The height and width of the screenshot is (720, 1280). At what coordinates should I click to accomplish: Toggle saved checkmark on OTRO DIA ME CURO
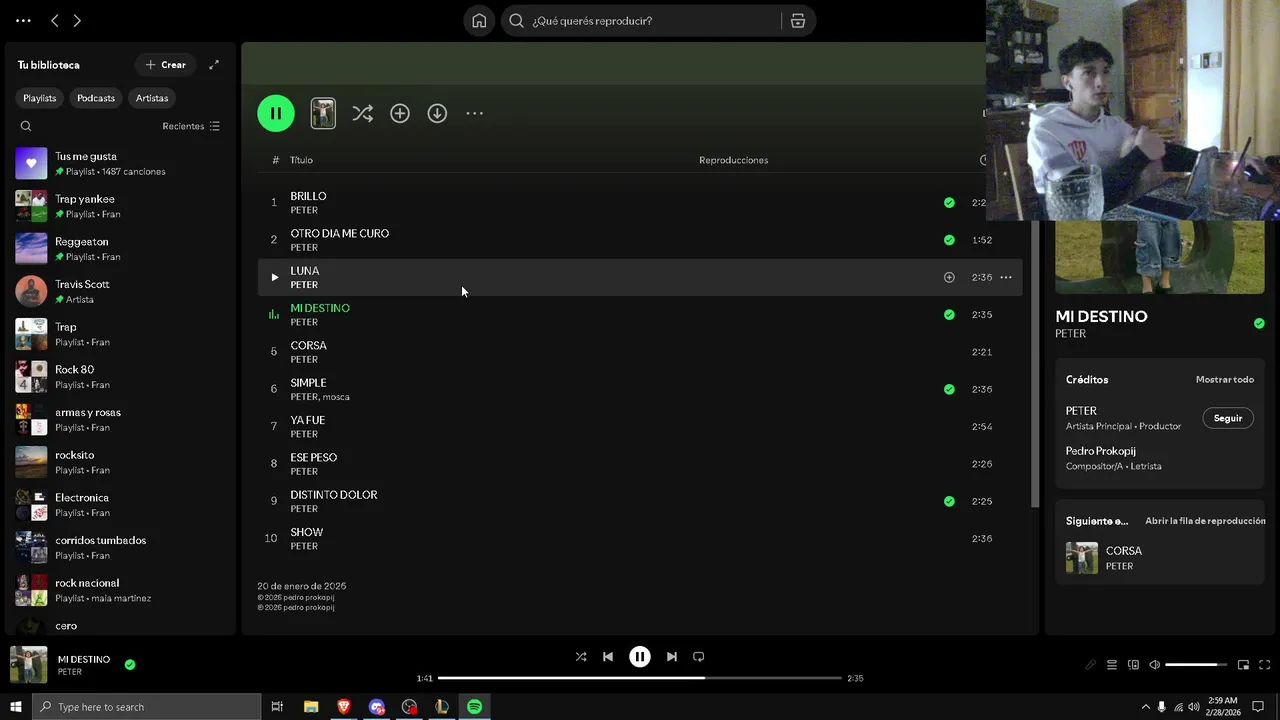(949, 240)
